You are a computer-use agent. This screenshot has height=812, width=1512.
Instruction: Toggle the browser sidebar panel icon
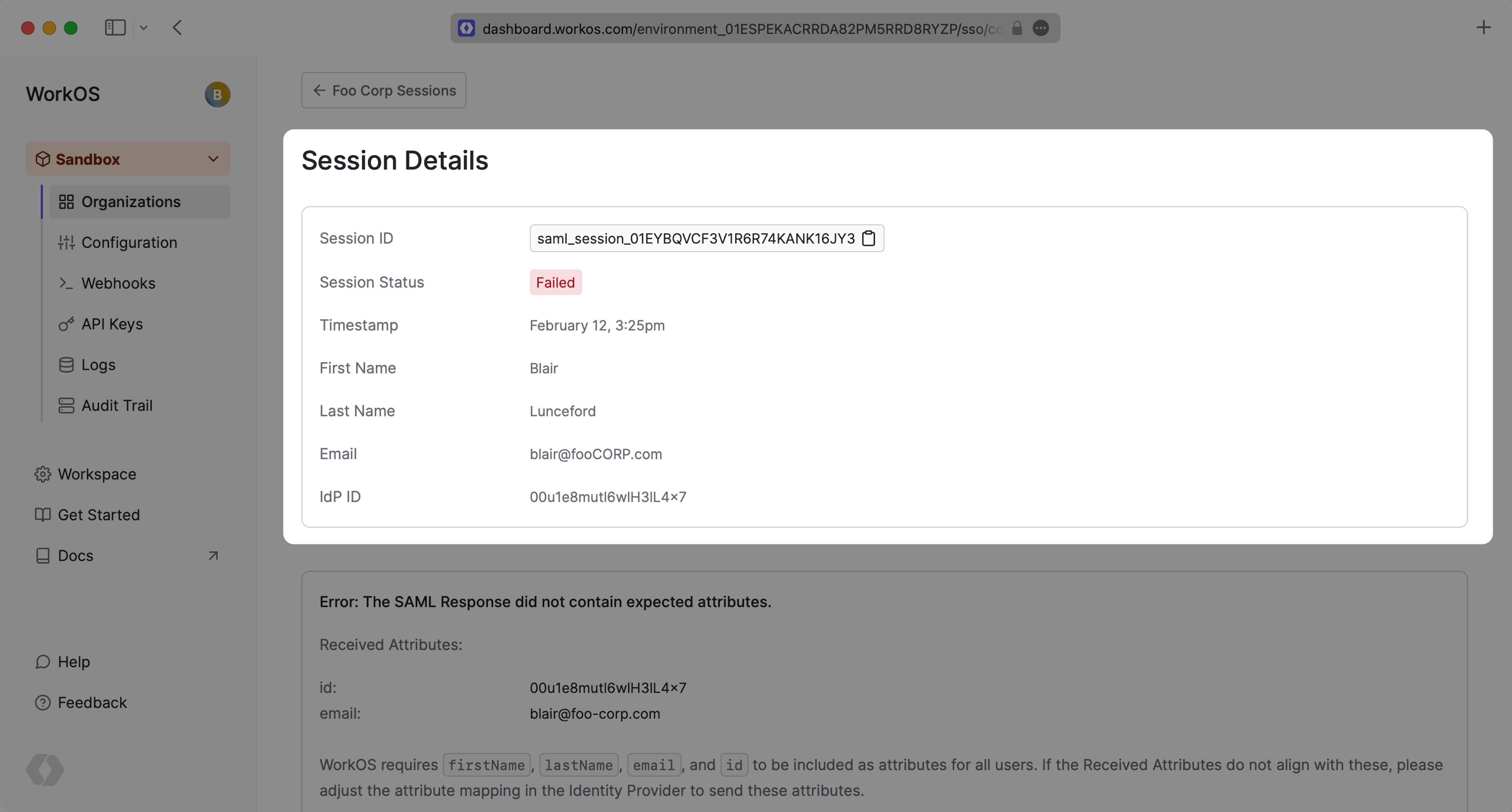(x=115, y=28)
